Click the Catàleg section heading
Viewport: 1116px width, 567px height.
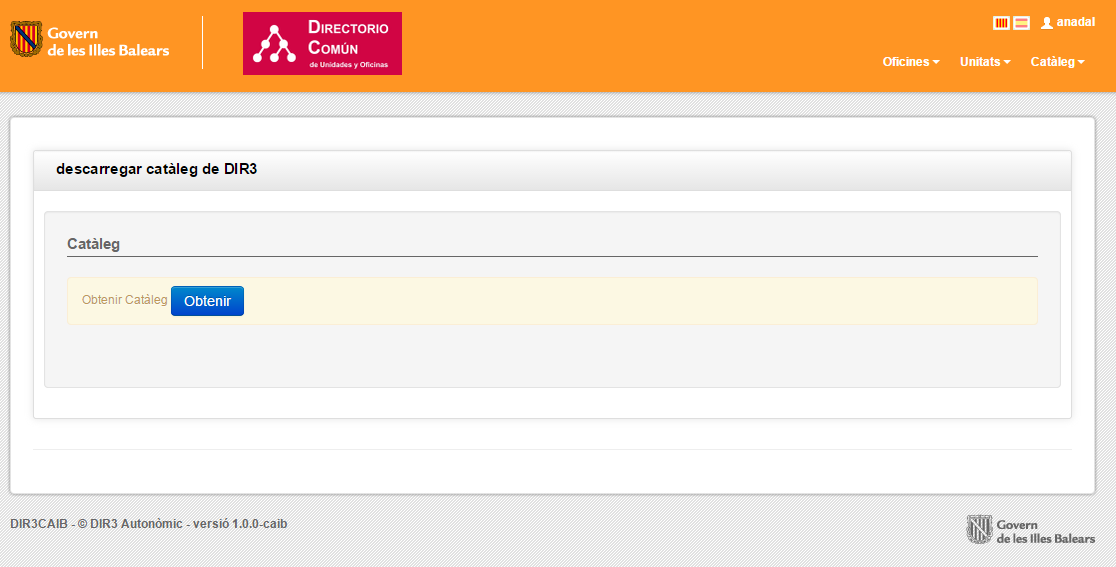(x=93, y=244)
